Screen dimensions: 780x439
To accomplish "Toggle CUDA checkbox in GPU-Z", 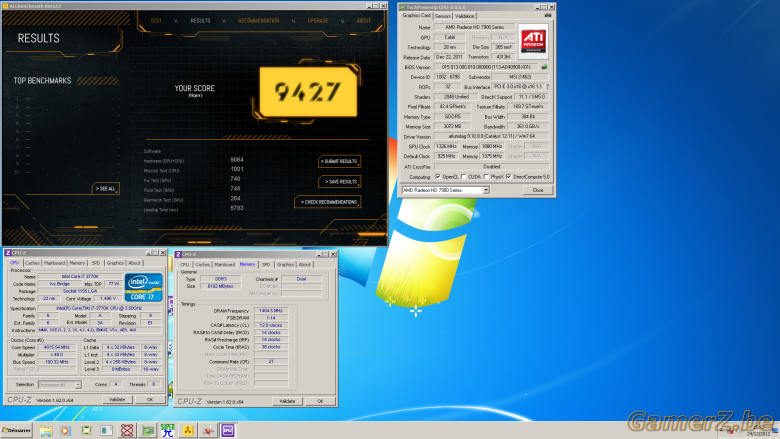I will click(x=464, y=176).
